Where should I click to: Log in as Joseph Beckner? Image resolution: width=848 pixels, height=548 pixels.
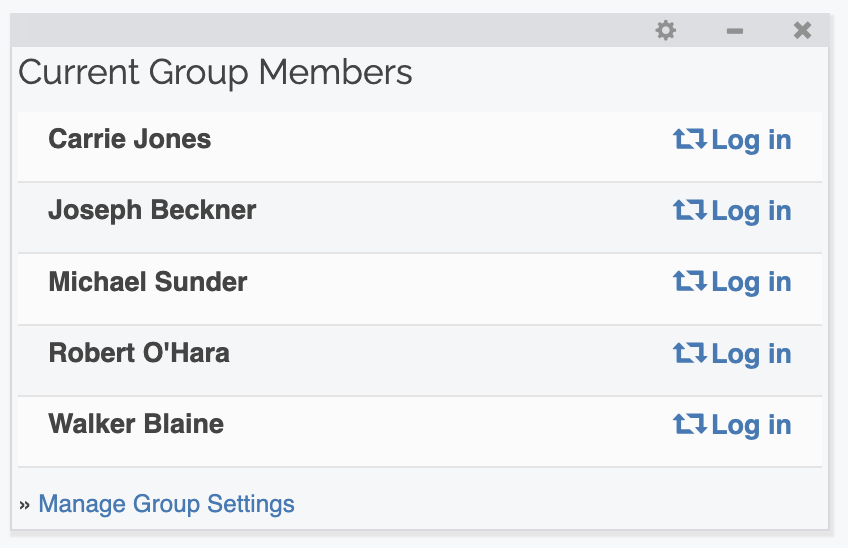click(751, 211)
